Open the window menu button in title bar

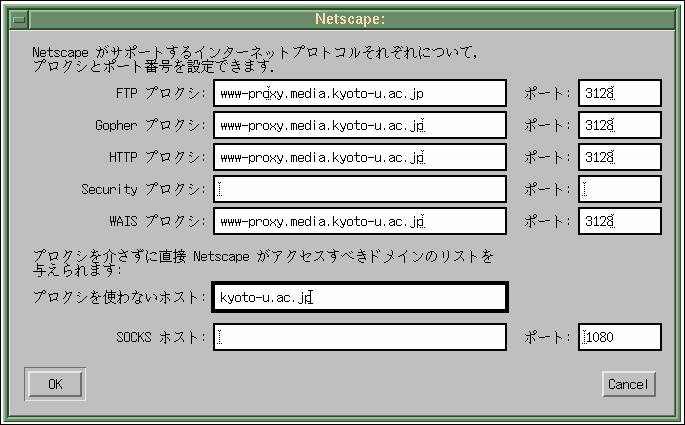click(19, 20)
